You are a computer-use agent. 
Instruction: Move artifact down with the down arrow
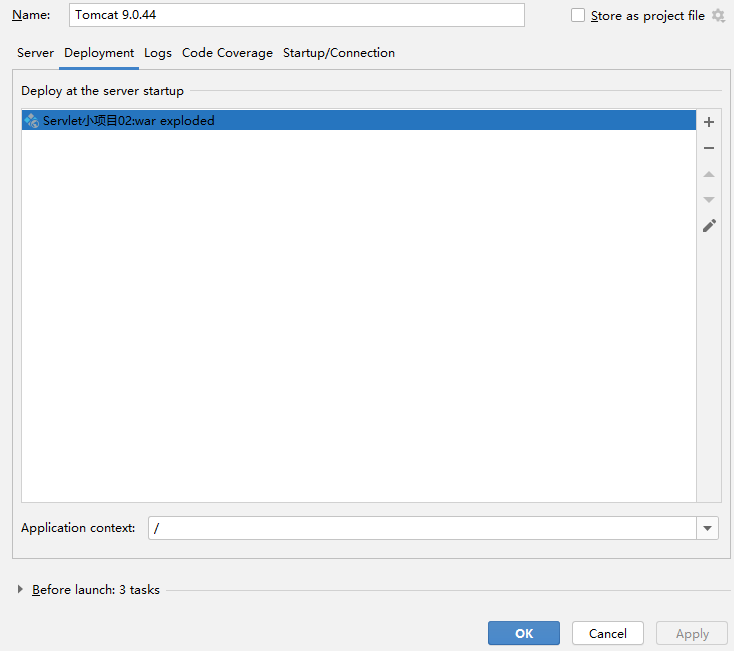709,200
